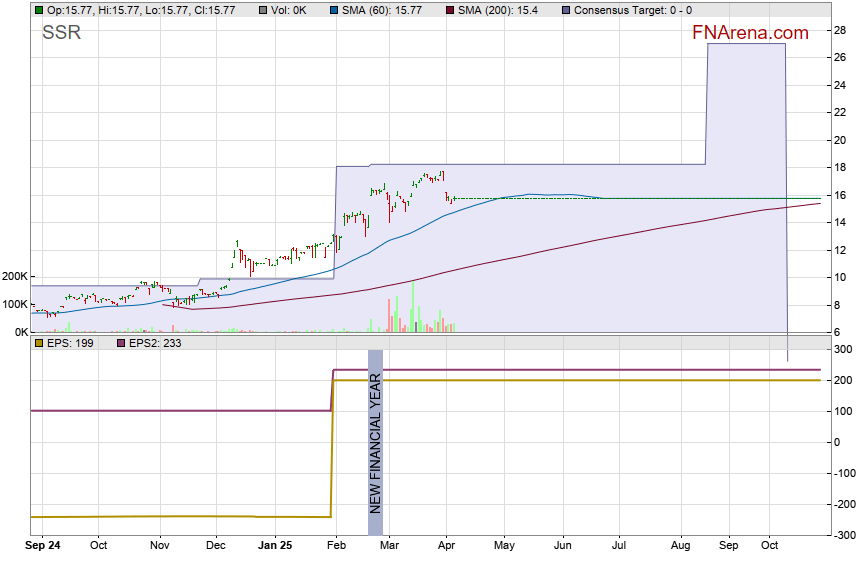Click the 28 price axis label
Viewport: 859px width, 566px height.
[x=841, y=30]
